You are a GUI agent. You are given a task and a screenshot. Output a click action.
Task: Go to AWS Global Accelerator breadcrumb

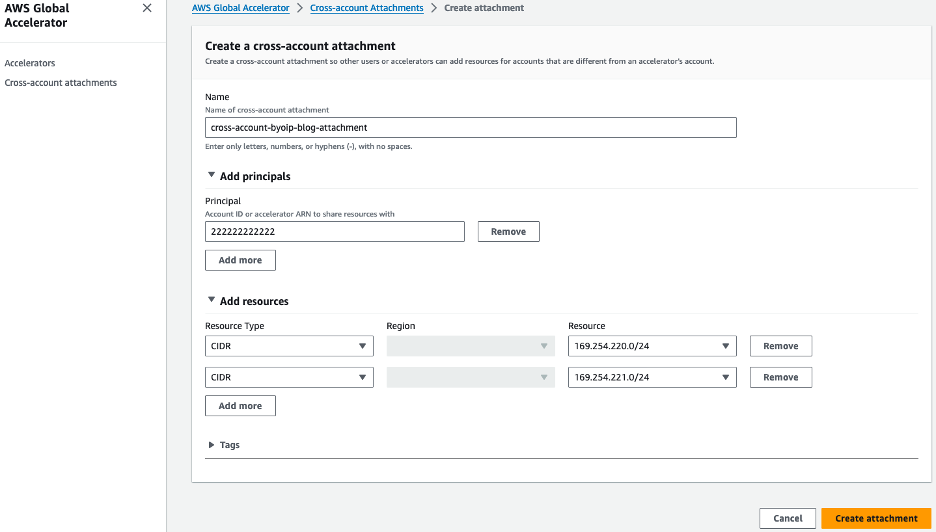coord(241,8)
